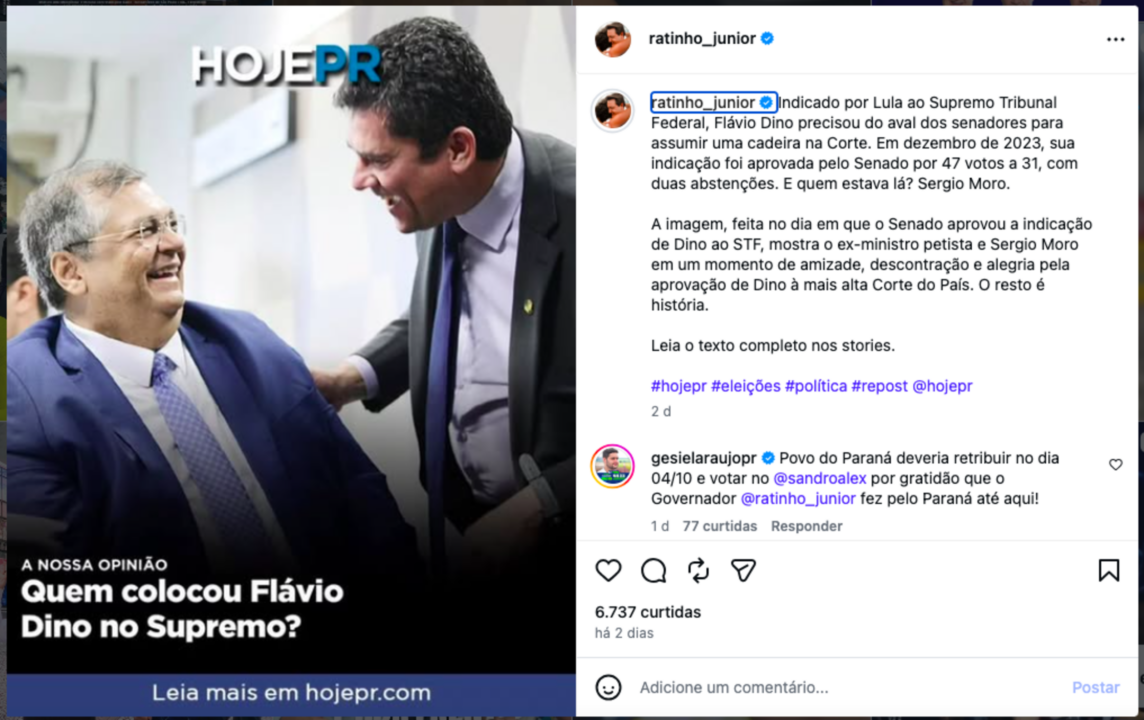Screen dimensions: 1144x720
Task: Open the highlighted ratinho_junior username in the caption
Action: (x=703, y=103)
